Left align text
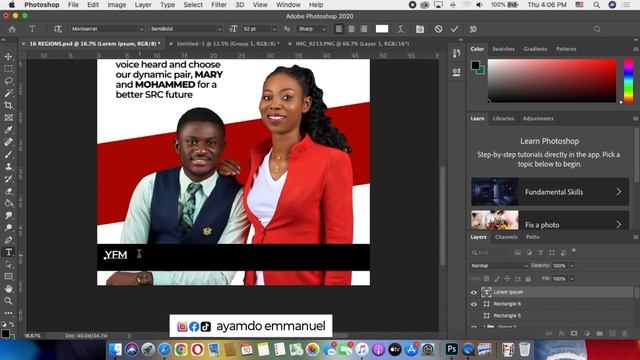 coord(339,29)
